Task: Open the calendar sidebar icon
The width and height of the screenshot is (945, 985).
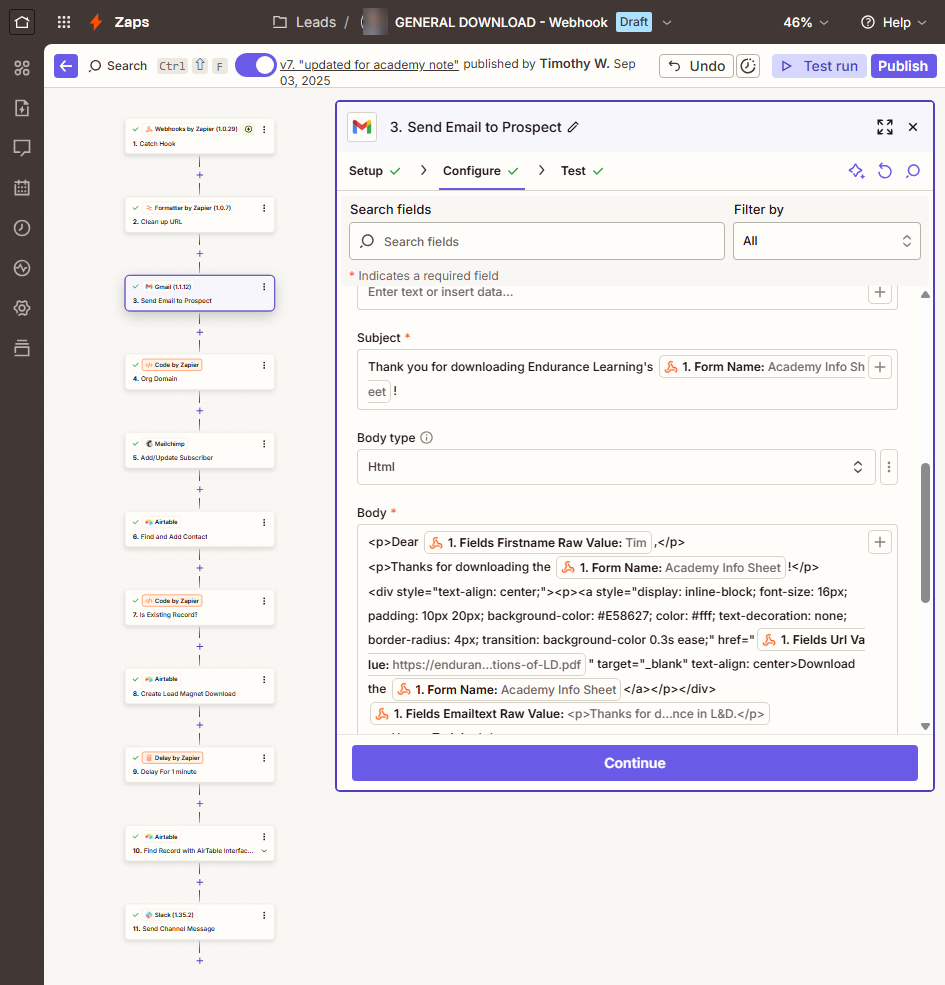Action: pos(22,188)
